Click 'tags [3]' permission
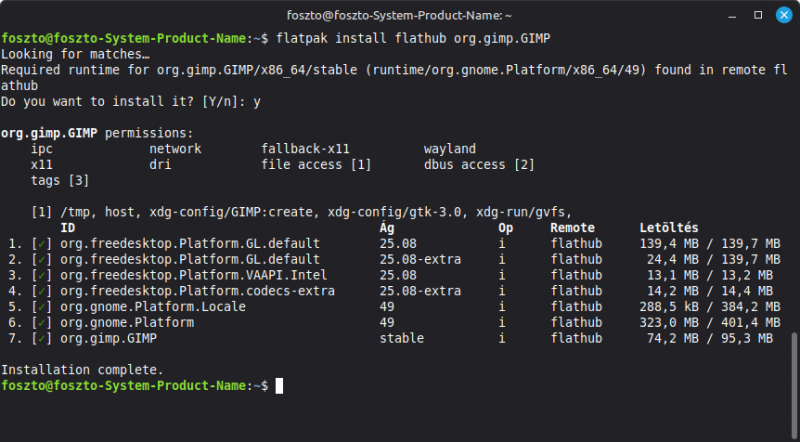The image size is (800, 442). 60,181
